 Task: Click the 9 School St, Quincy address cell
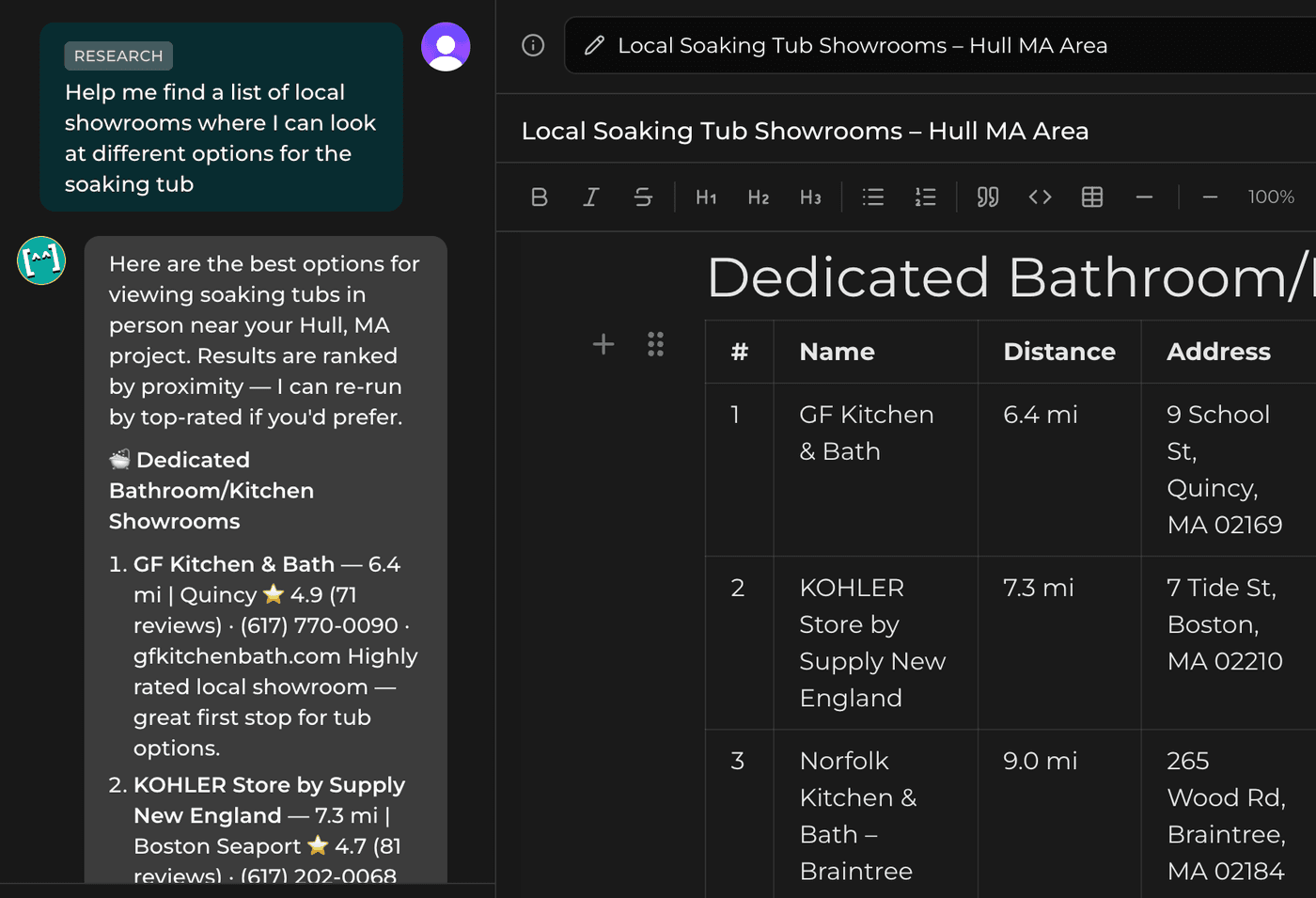(1229, 469)
